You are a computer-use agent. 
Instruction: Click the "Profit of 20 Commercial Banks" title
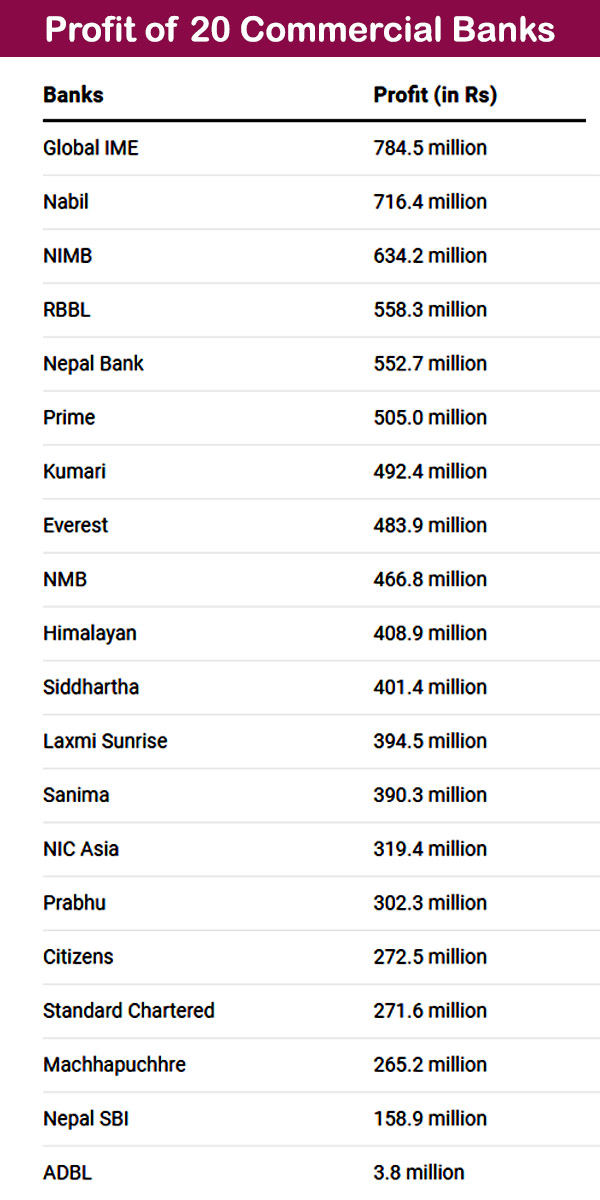[300, 29]
